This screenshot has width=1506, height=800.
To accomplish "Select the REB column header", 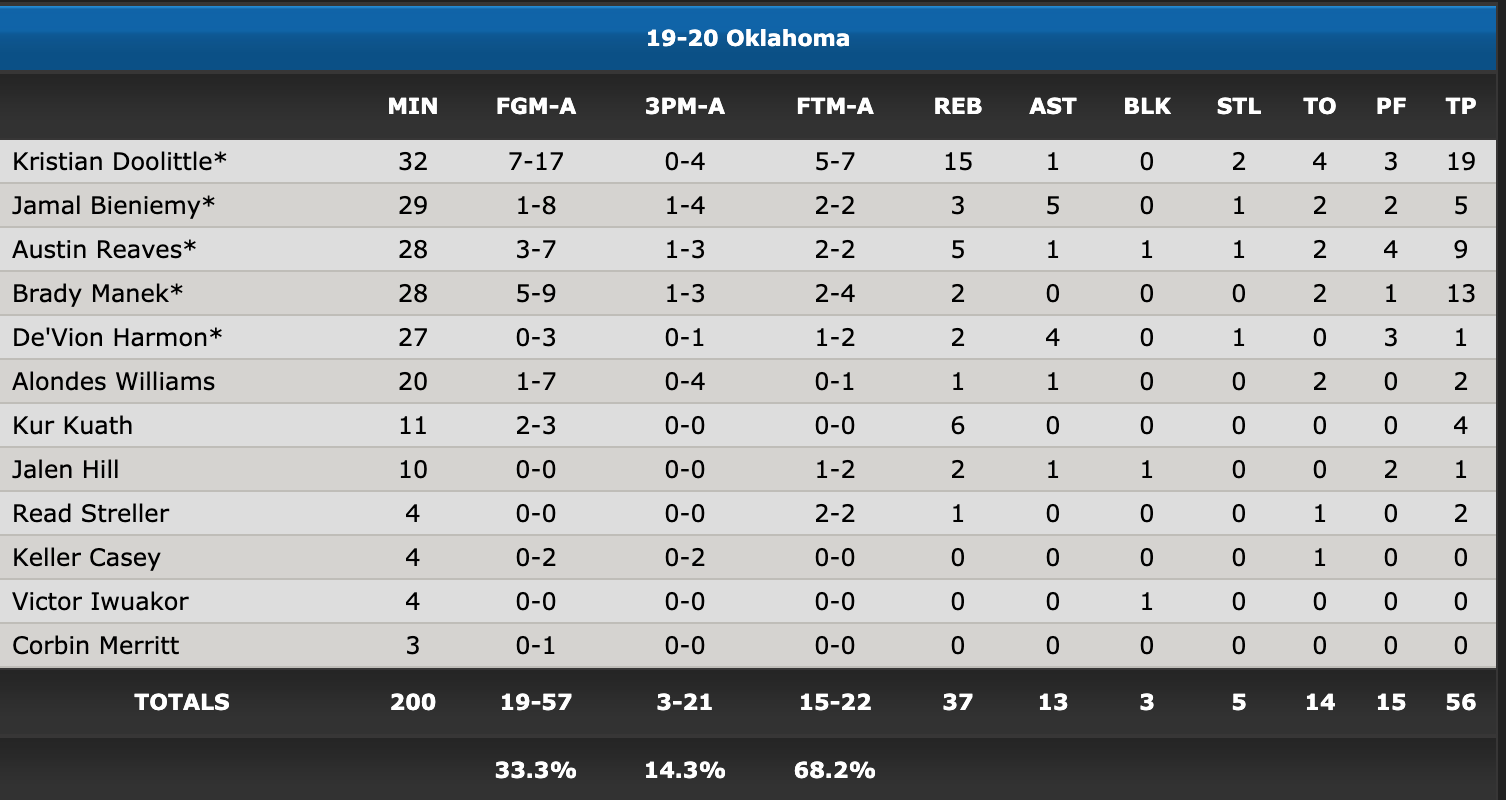I will point(958,106).
